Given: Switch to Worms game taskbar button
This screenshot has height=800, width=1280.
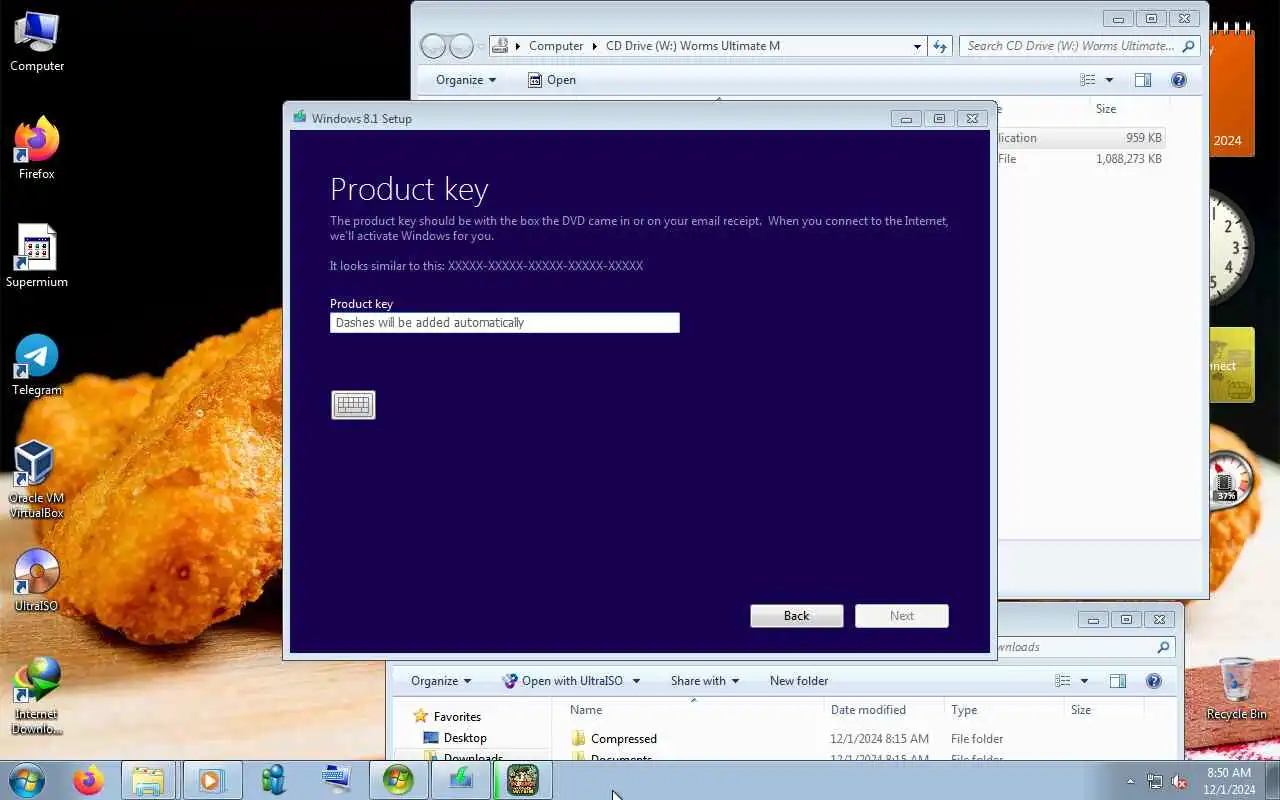Looking at the screenshot, I should pyautogui.click(x=523, y=780).
